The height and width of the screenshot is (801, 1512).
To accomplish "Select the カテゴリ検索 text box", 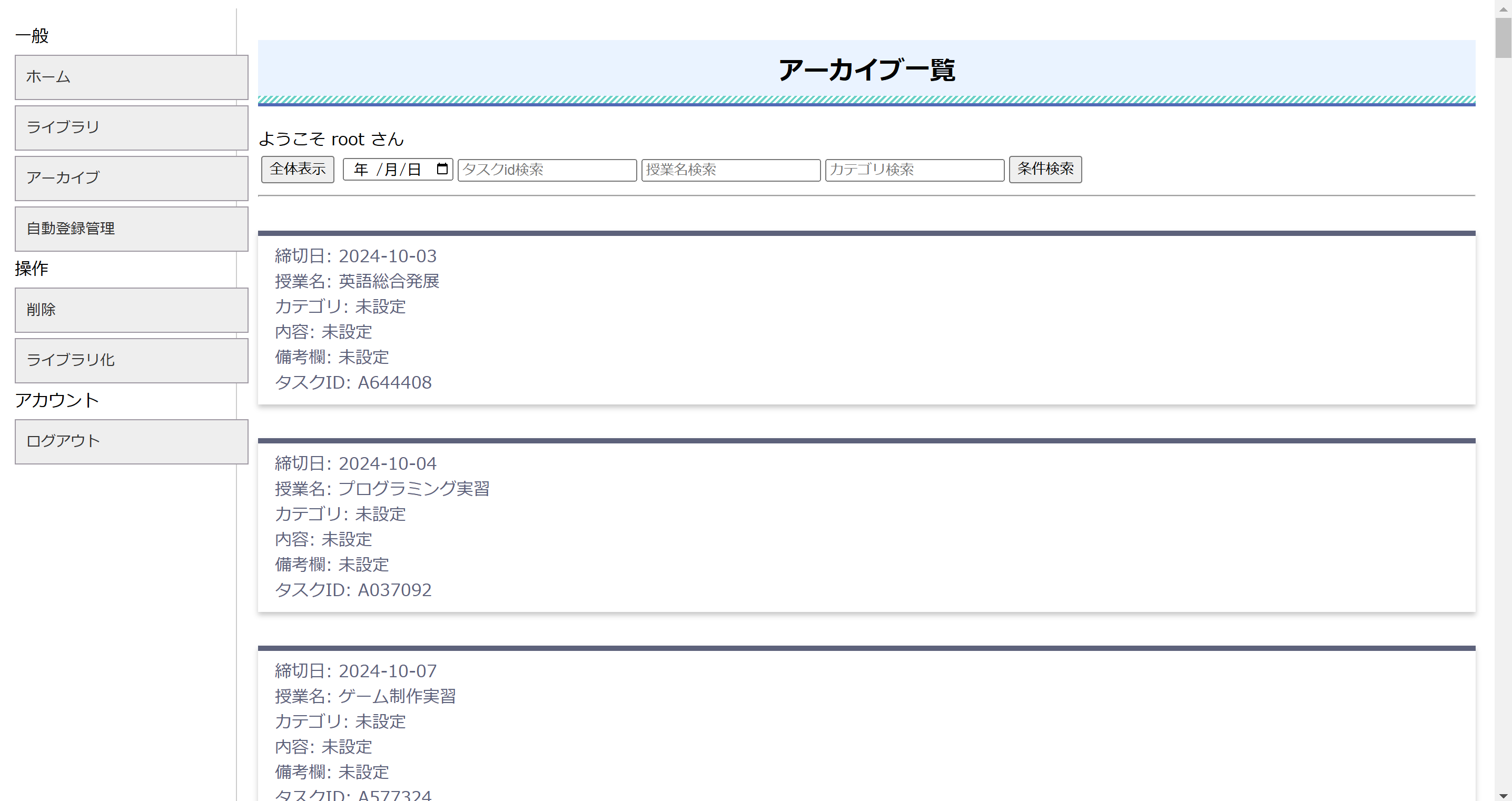I will [x=914, y=170].
